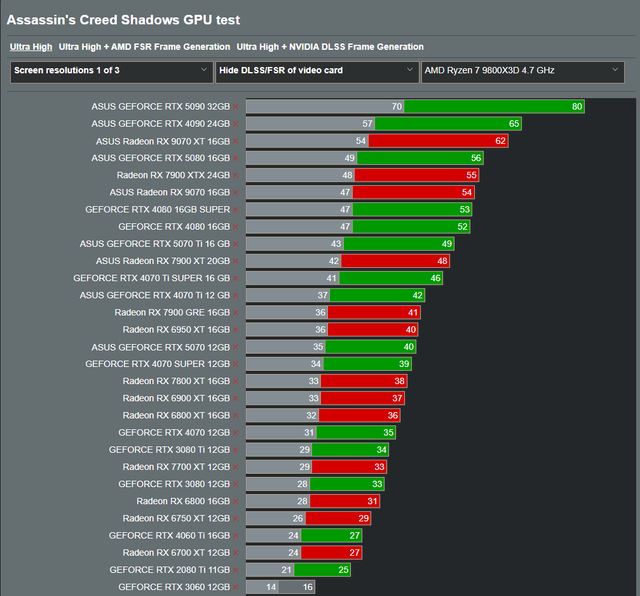Click the ASUS GEFORCE RTX 5090 32GB label
Screen dimensions: 640x596
(x=160, y=107)
